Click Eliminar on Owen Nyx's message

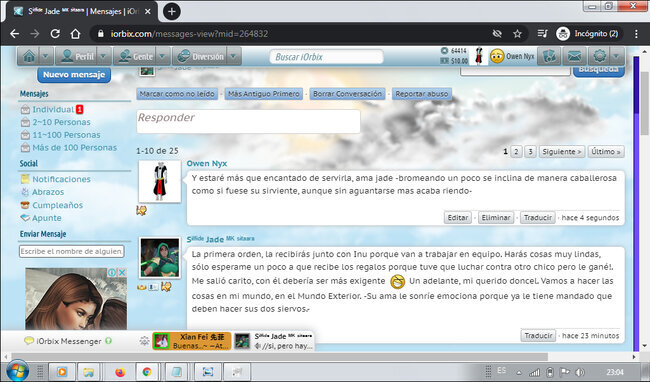tap(496, 218)
